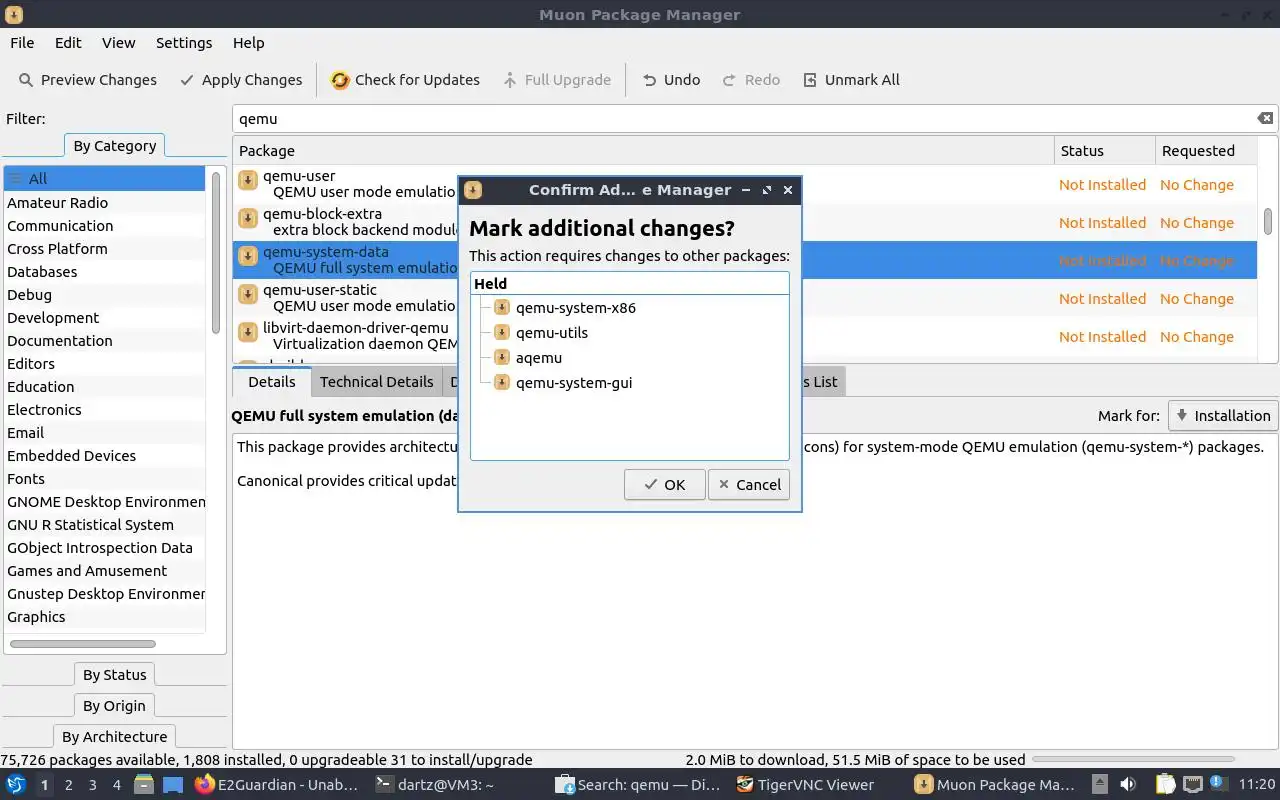The width and height of the screenshot is (1280, 800).
Task: Click Unmark All in the toolbar
Action: [x=851, y=80]
